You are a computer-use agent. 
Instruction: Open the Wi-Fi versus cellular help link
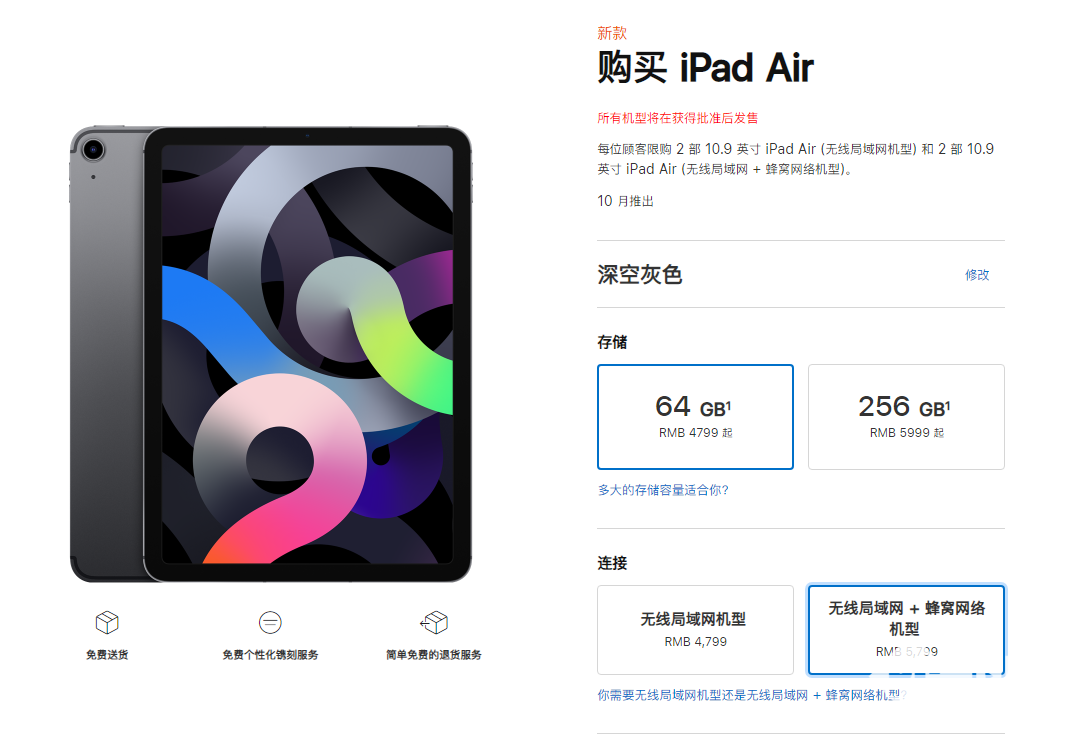pyautogui.click(x=751, y=695)
